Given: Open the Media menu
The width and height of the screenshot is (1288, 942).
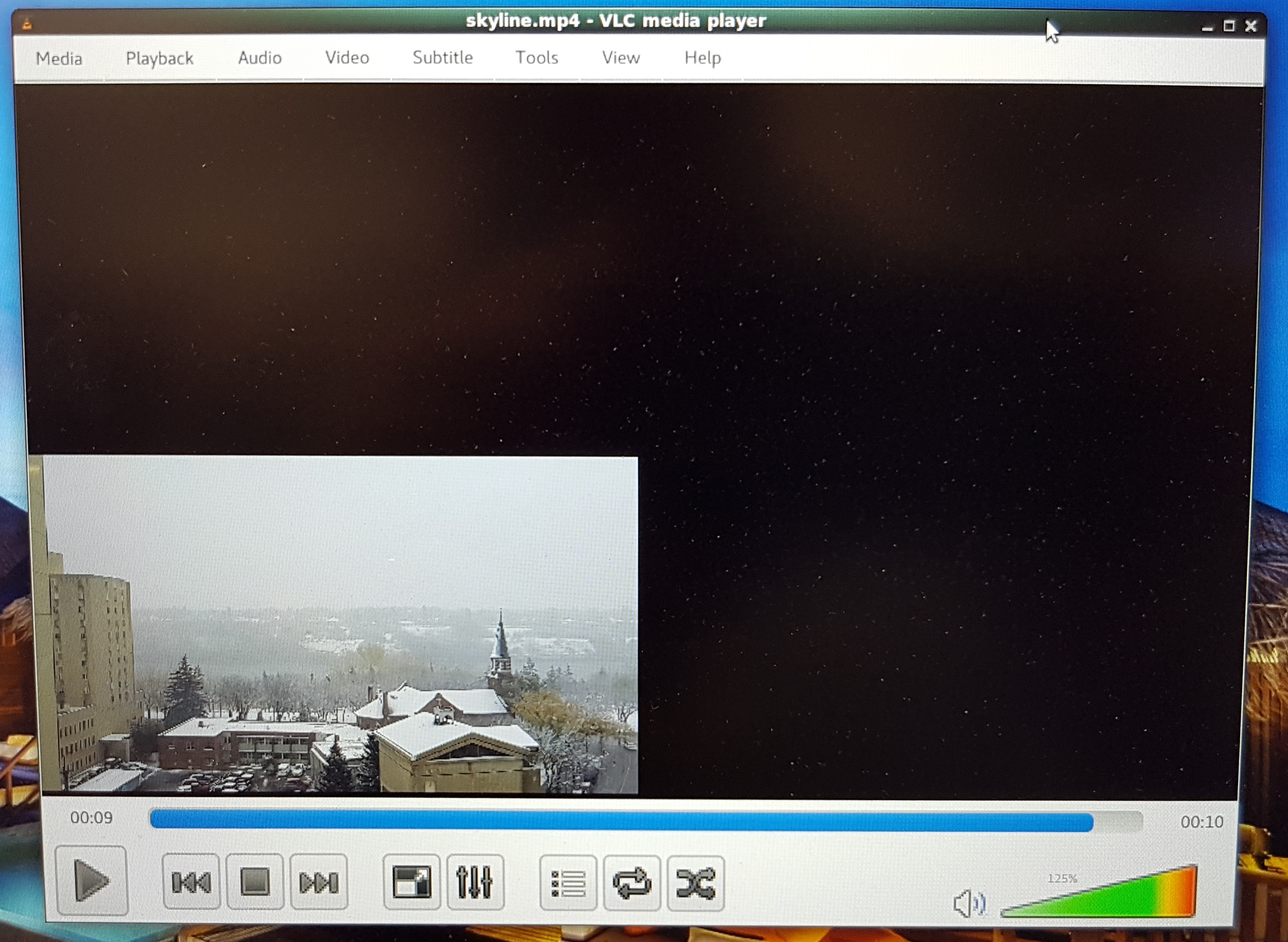Looking at the screenshot, I should [59, 58].
